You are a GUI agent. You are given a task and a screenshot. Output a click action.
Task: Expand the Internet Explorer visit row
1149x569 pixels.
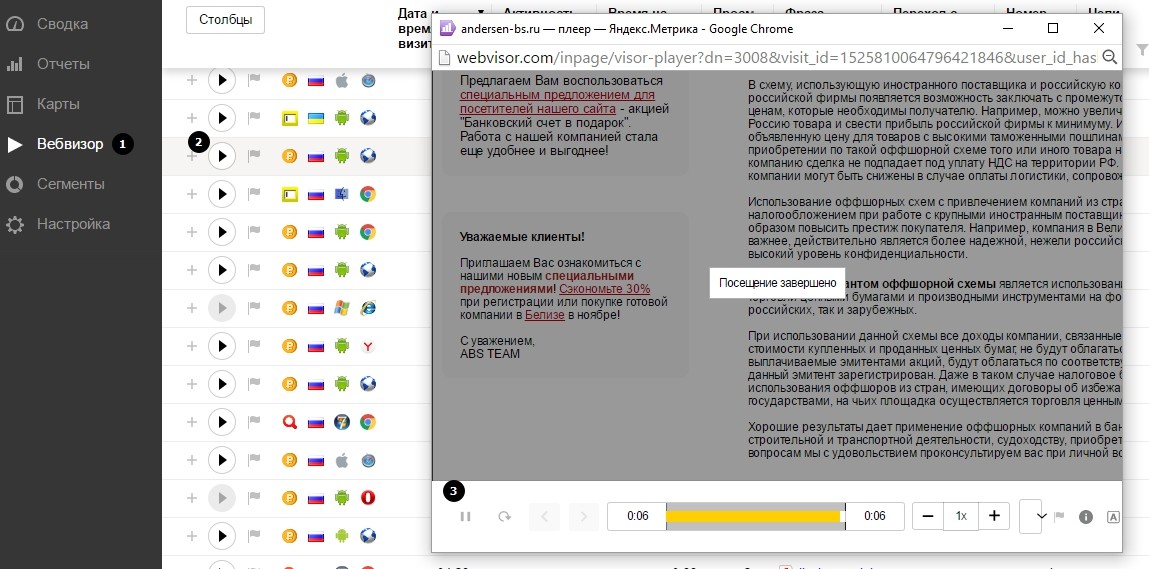[x=192, y=308]
